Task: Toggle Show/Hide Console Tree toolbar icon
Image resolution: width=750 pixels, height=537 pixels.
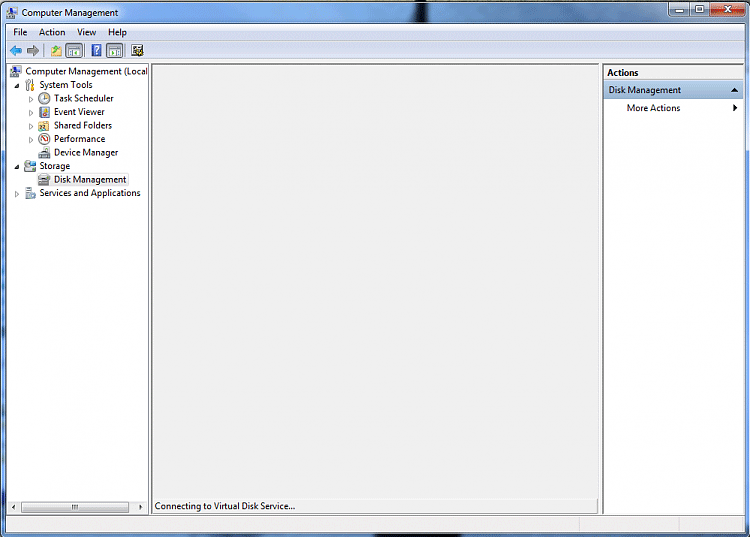Action: point(74,50)
